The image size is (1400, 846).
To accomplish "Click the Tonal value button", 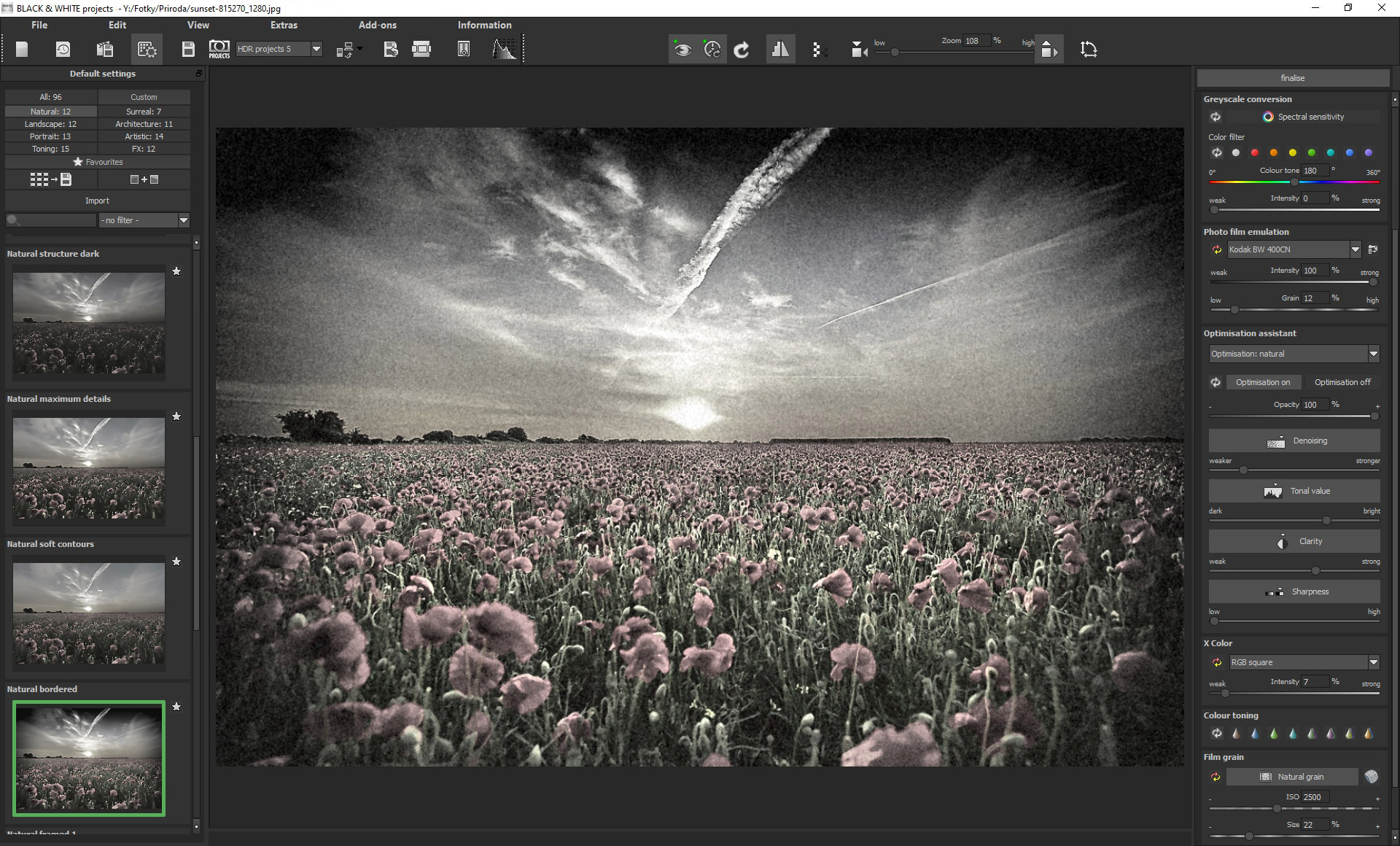I will pos(1294,491).
